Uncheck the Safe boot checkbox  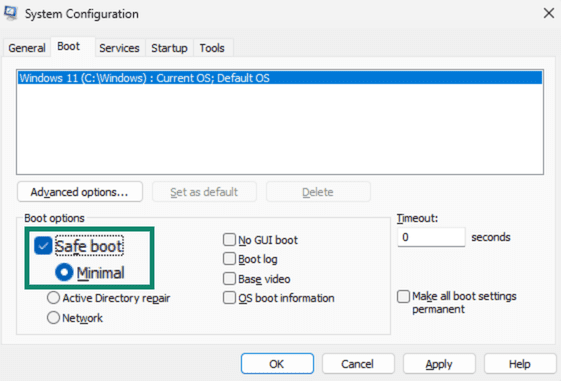click(43, 246)
